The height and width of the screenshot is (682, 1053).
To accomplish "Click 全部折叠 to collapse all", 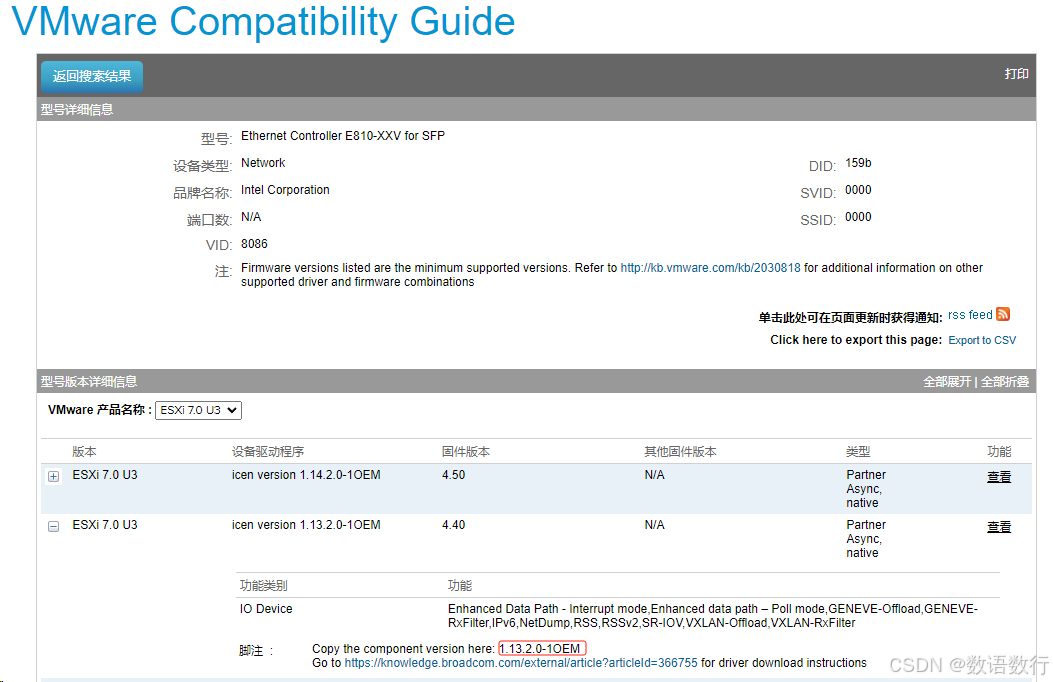I will click(x=1005, y=382).
